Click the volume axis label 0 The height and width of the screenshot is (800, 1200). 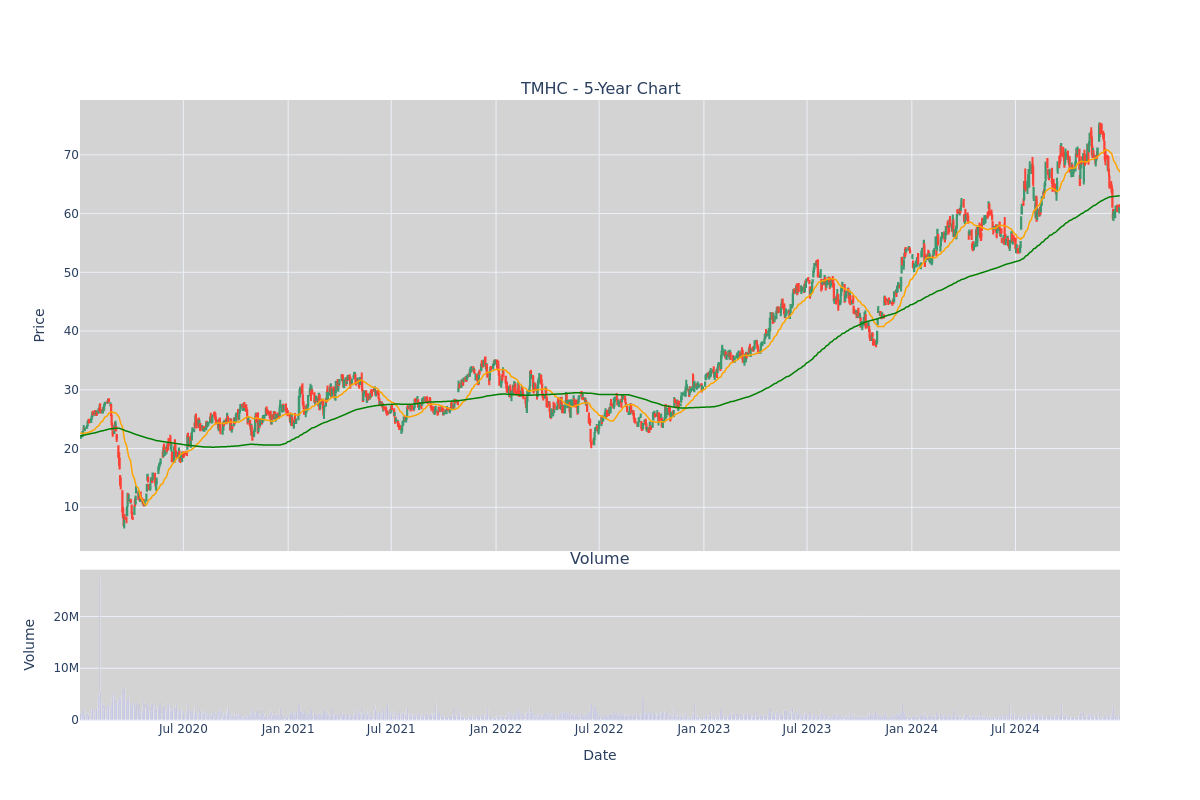coord(75,720)
